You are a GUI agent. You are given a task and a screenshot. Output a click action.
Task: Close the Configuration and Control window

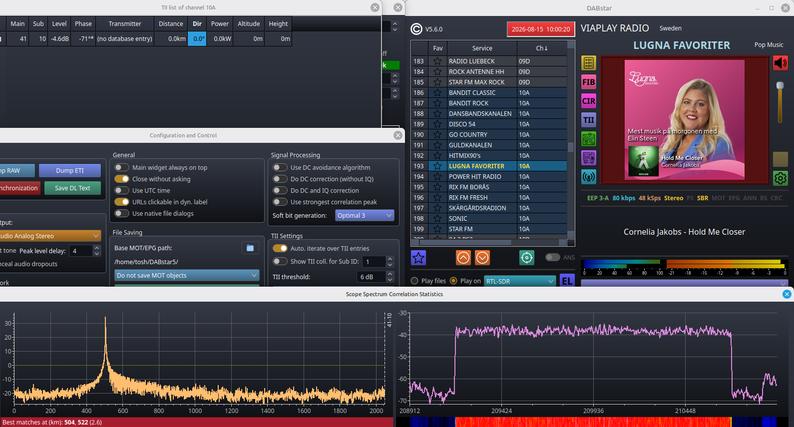click(398, 135)
